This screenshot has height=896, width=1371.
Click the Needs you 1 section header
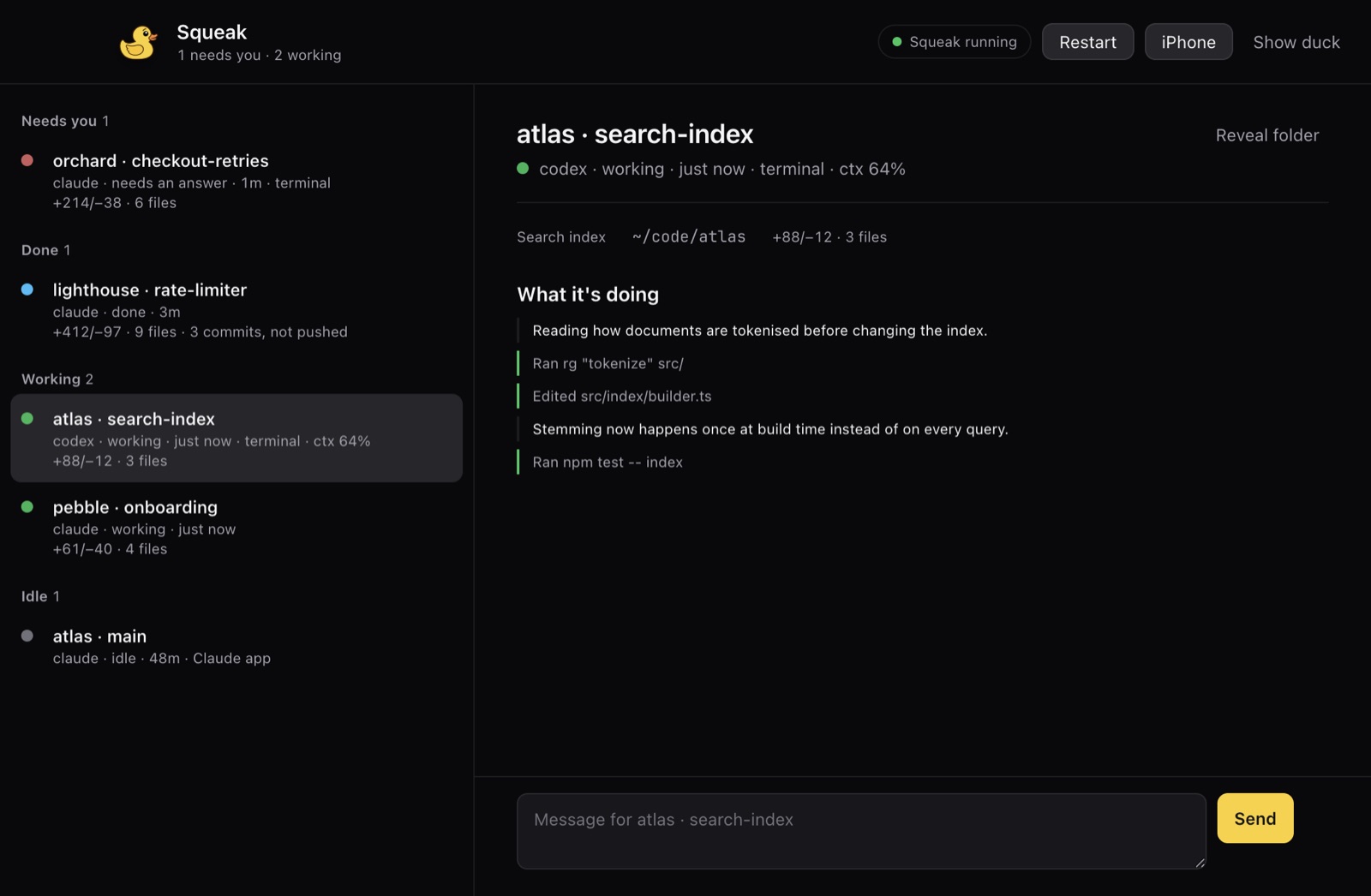(65, 121)
